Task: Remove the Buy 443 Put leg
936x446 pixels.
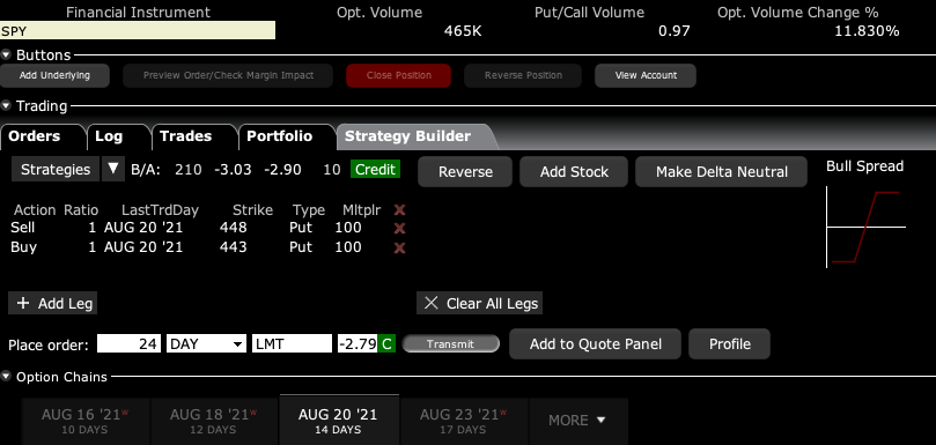Action: pyautogui.click(x=400, y=247)
